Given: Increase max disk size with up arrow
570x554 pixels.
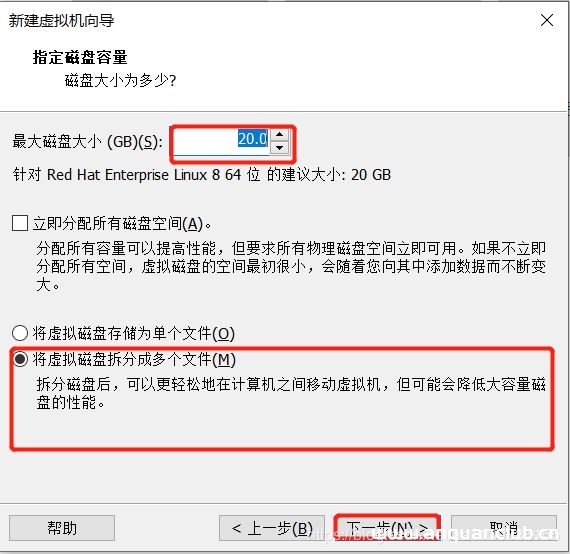Looking at the screenshot, I should [x=279, y=134].
